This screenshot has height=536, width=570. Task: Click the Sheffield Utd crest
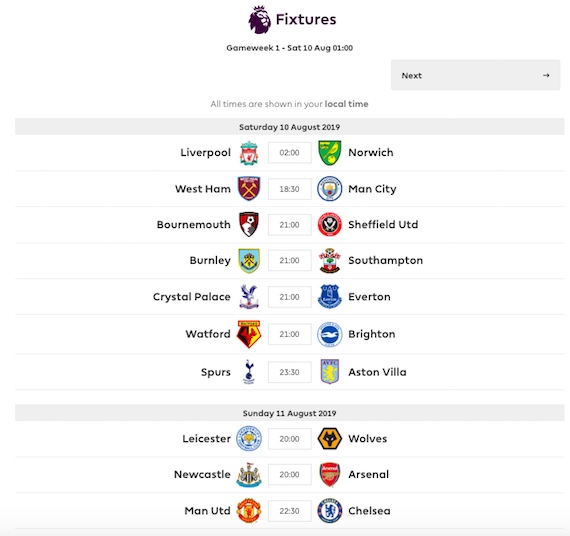pyautogui.click(x=330, y=224)
